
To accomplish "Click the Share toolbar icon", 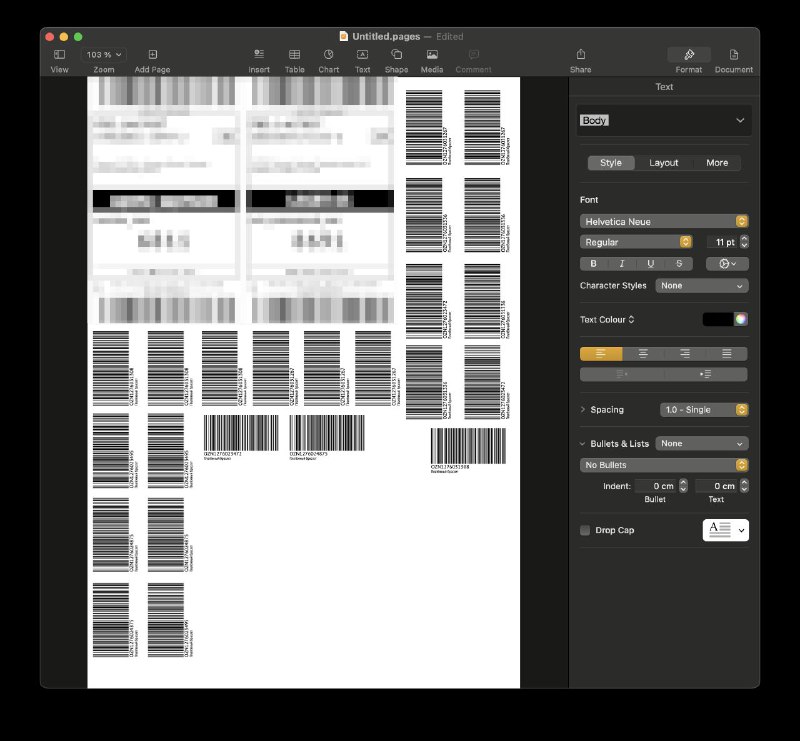I will (580, 55).
